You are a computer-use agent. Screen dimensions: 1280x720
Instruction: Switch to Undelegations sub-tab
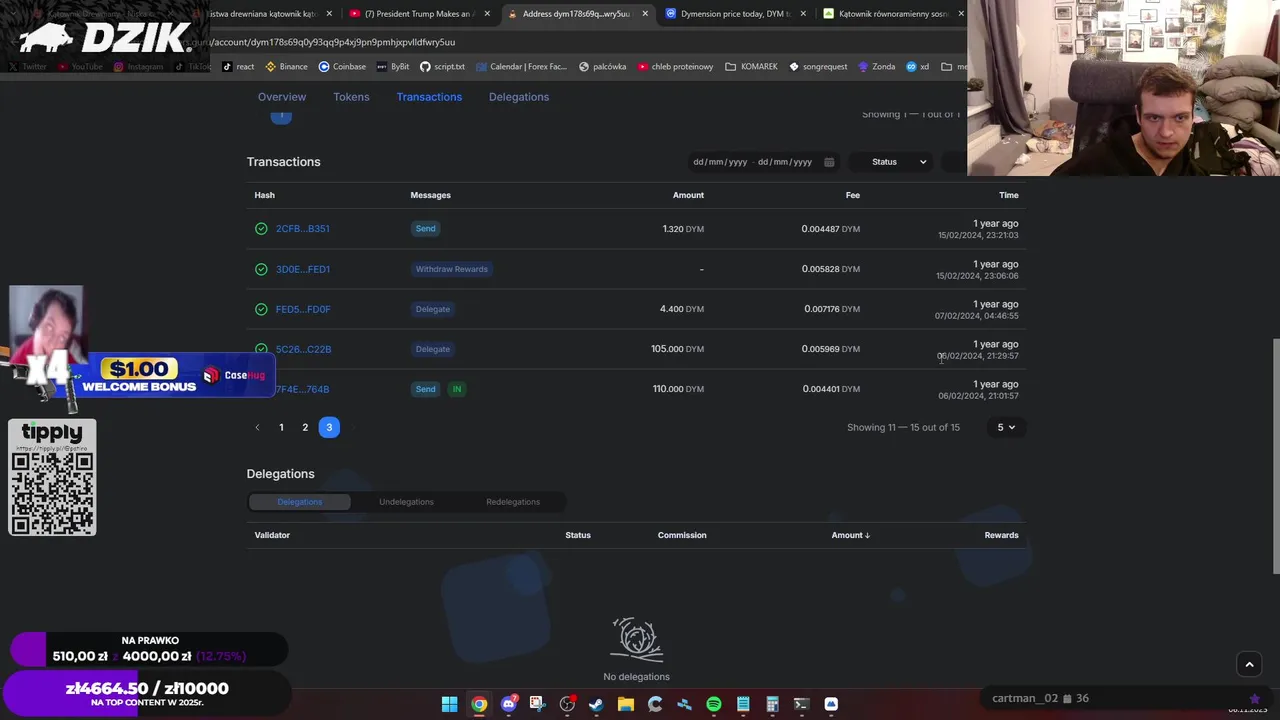pyautogui.click(x=406, y=502)
